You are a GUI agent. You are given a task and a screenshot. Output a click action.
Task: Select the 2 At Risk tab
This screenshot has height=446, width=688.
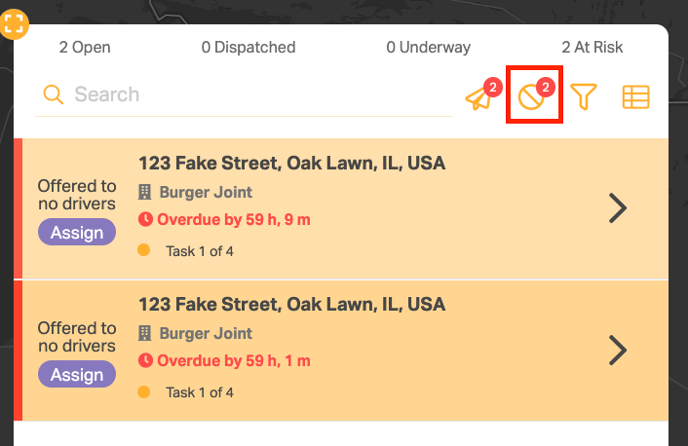(x=592, y=47)
